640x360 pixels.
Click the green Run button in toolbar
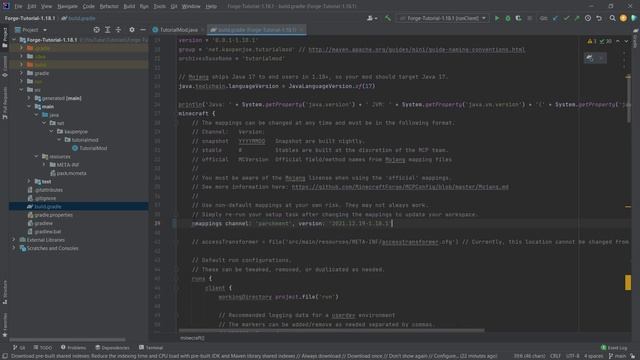point(497,18)
